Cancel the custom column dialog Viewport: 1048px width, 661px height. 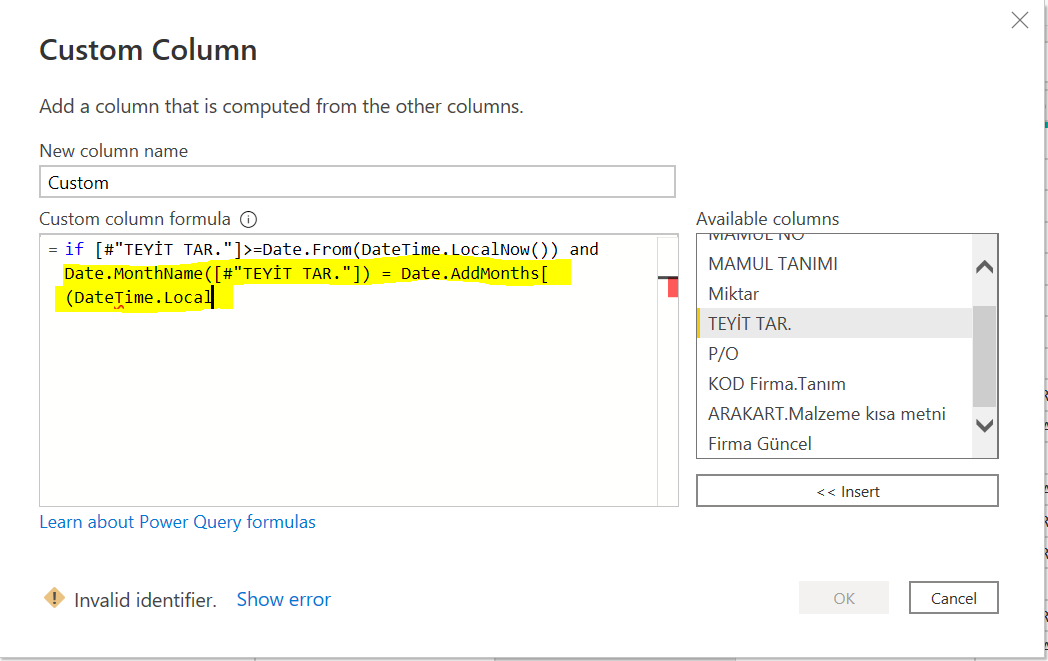tap(953, 598)
